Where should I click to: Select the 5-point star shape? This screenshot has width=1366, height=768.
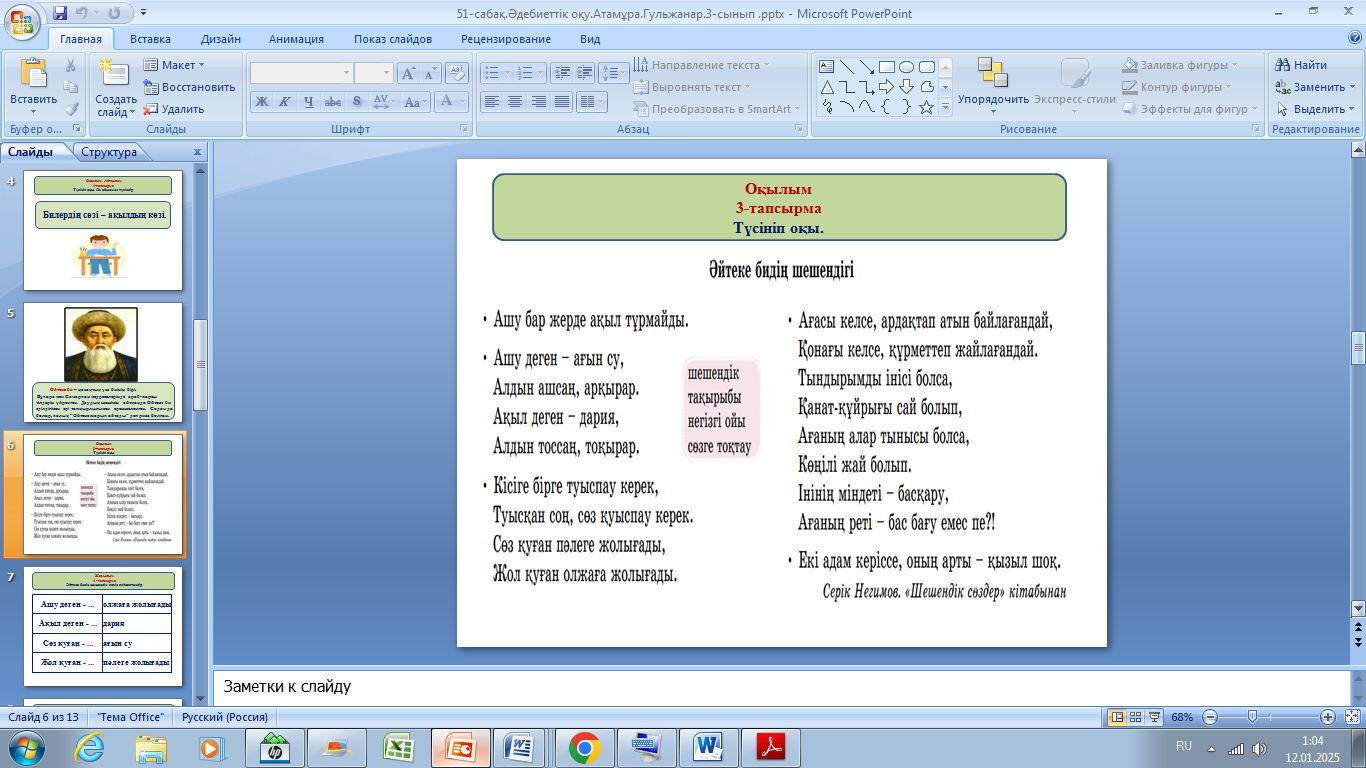tap(926, 107)
